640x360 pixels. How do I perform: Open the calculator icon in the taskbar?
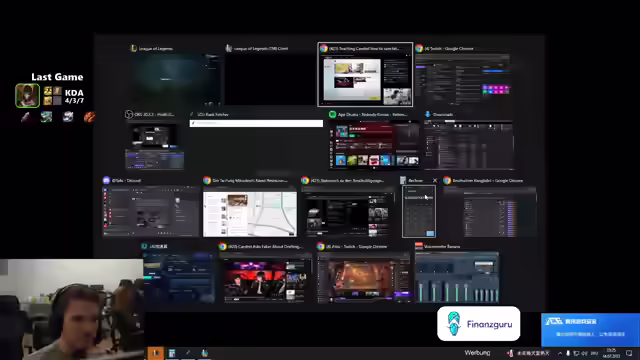[172, 353]
